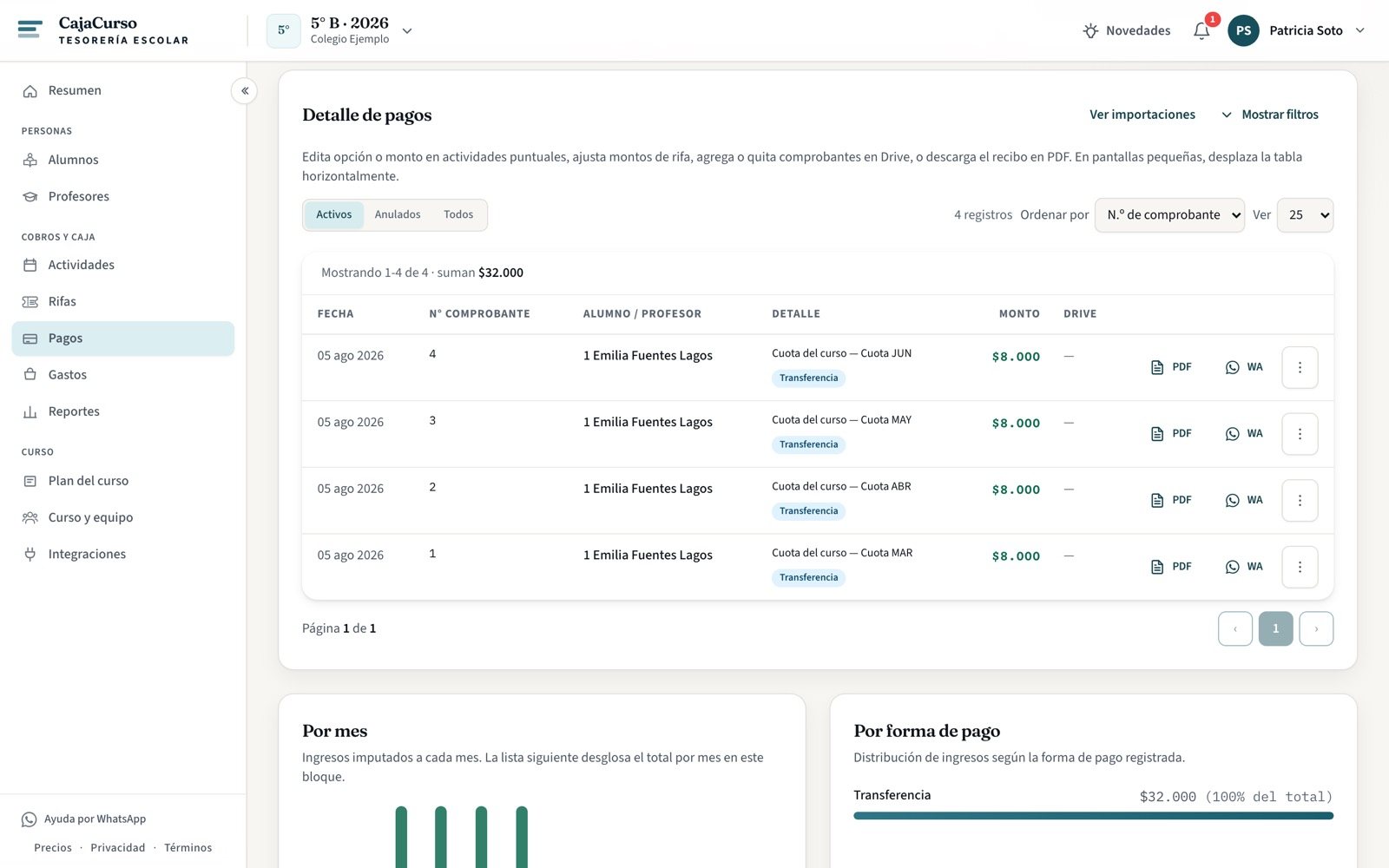Viewport: 1389px width, 868px height.
Task: Open the Precios link
Action: (53, 848)
